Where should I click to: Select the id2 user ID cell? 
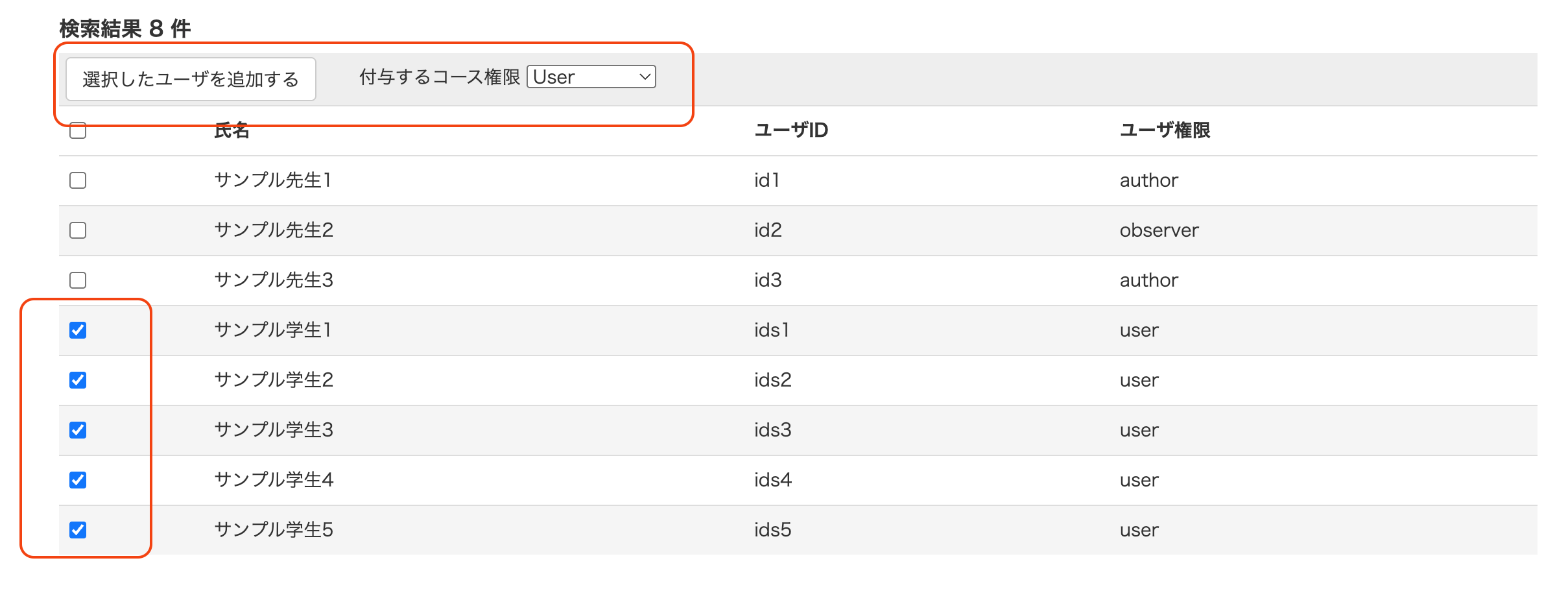coord(768,230)
